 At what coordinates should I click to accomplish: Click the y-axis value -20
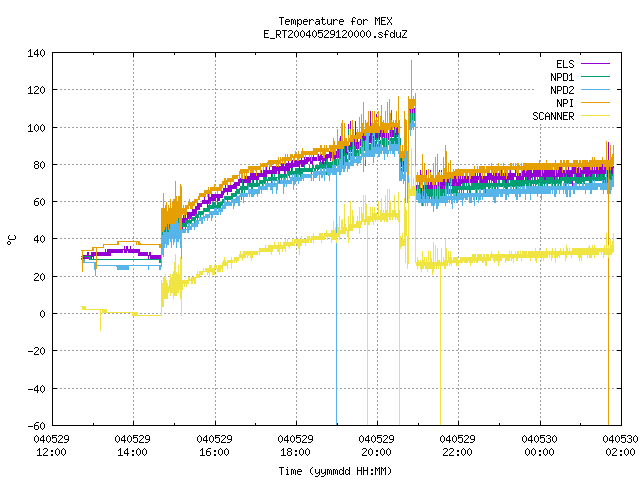coord(36,351)
